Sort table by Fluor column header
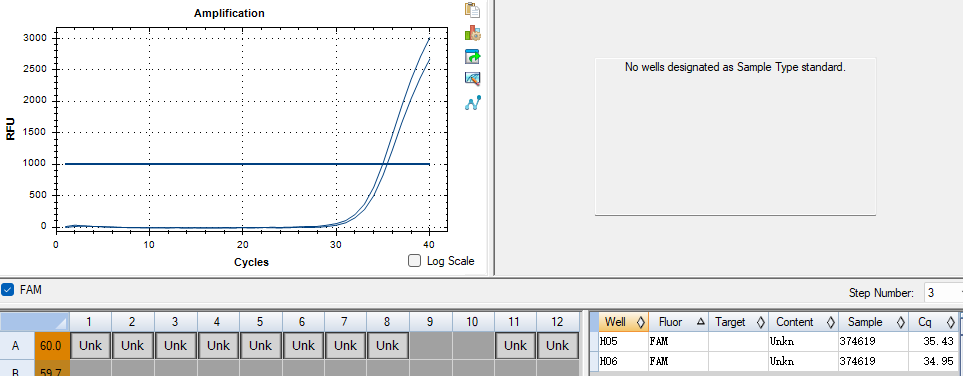The width and height of the screenshot is (963, 376). pos(677,322)
